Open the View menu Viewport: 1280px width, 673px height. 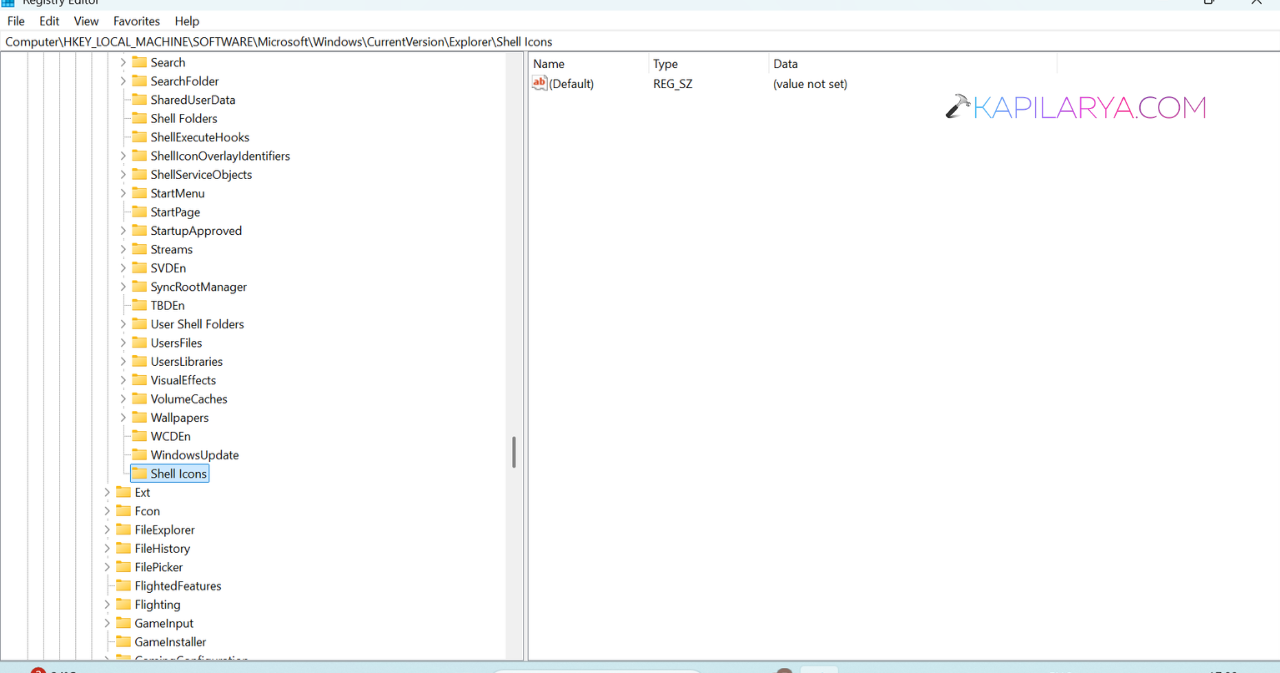point(86,21)
